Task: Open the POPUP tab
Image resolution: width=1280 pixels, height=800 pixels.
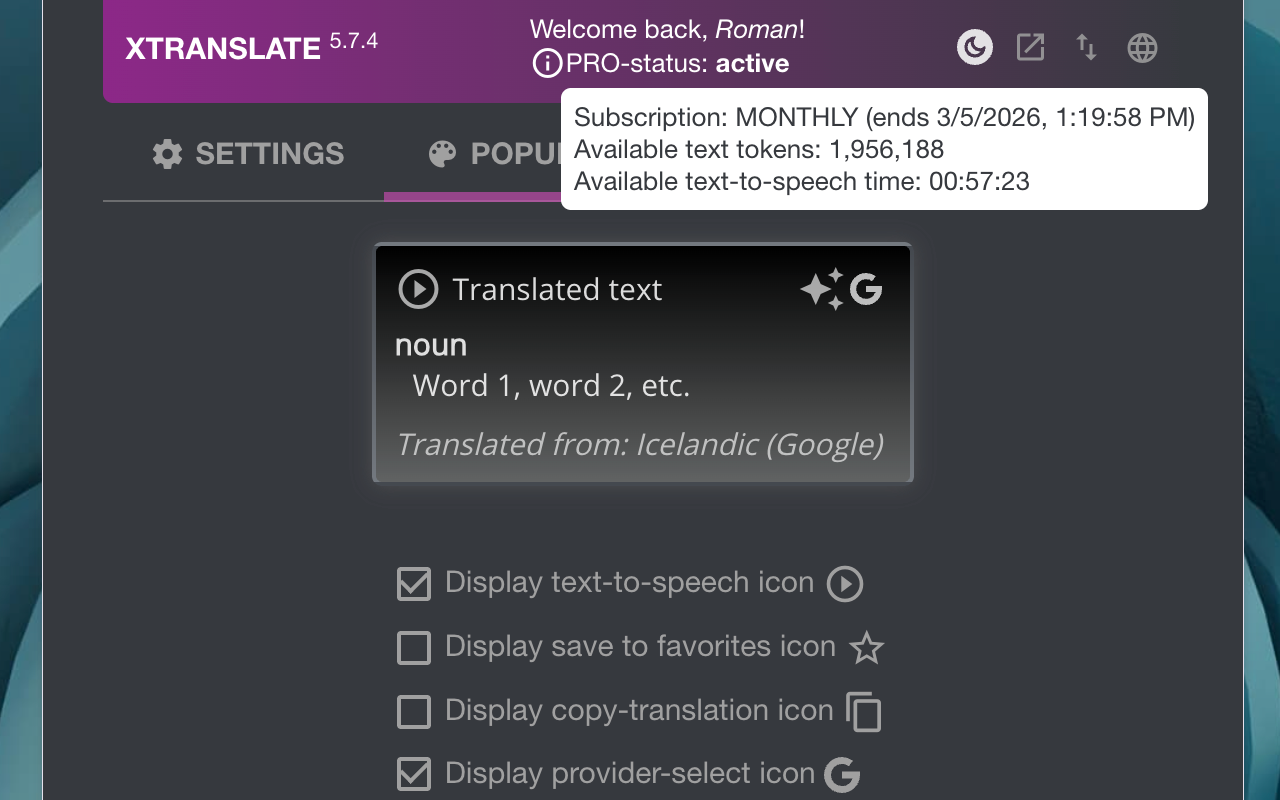Action: 500,153
